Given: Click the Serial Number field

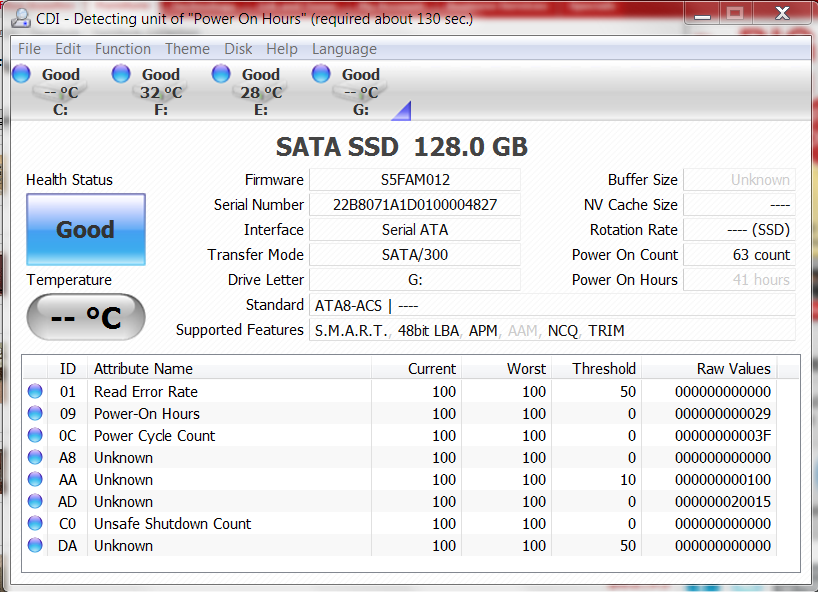Looking at the screenshot, I should point(414,205).
